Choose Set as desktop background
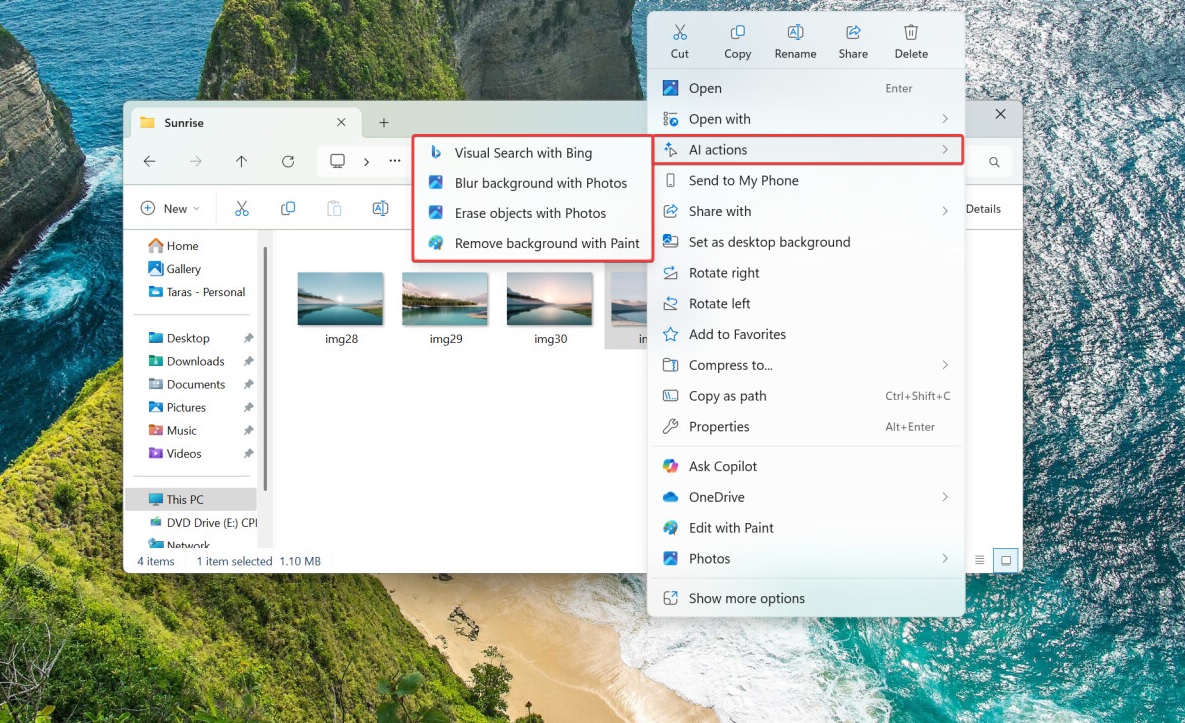 tap(806, 242)
